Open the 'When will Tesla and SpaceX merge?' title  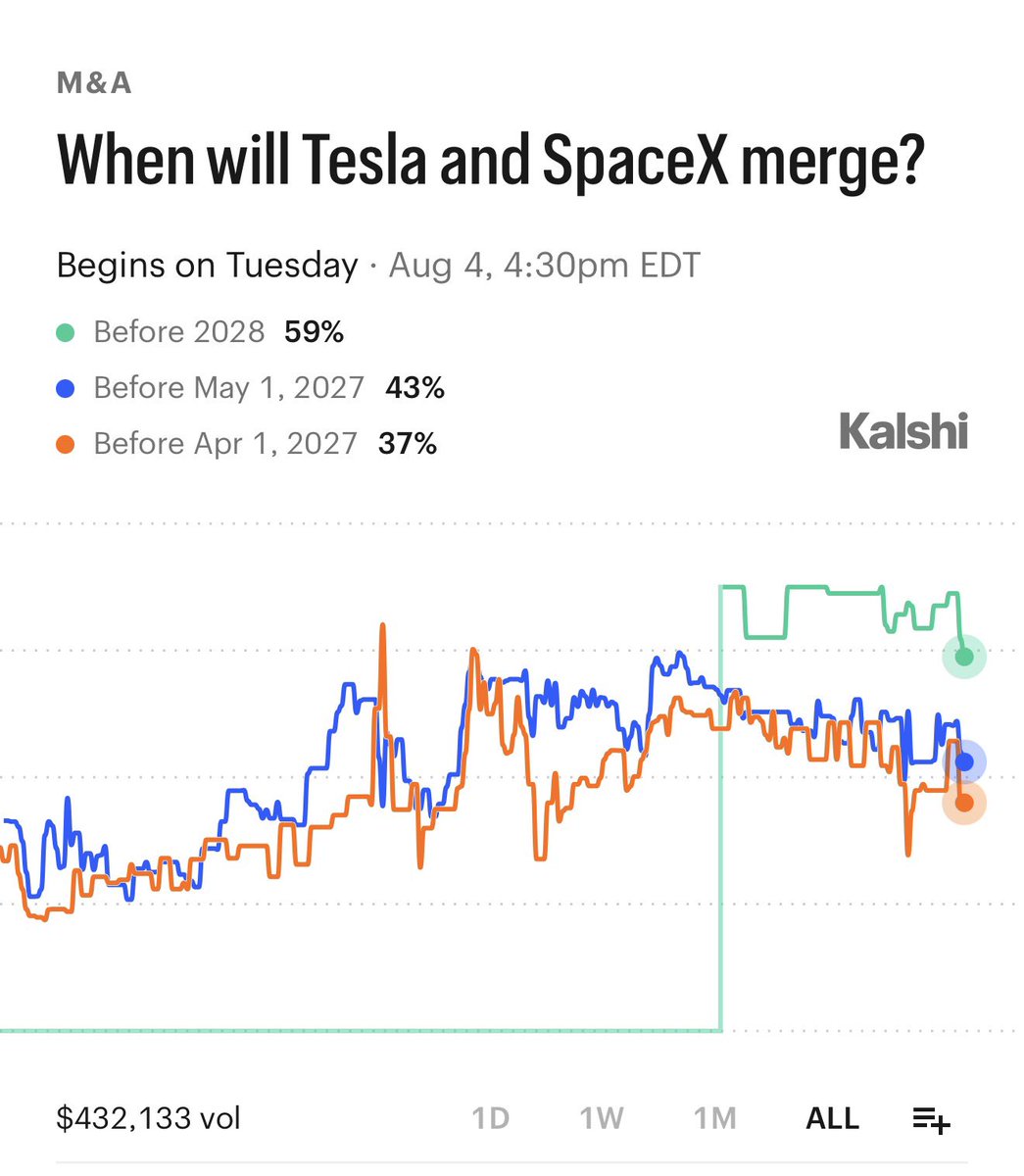click(491, 162)
